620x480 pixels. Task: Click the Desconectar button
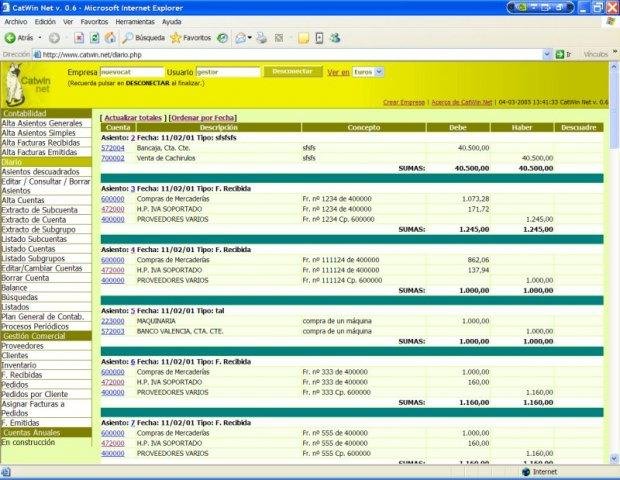pos(293,72)
